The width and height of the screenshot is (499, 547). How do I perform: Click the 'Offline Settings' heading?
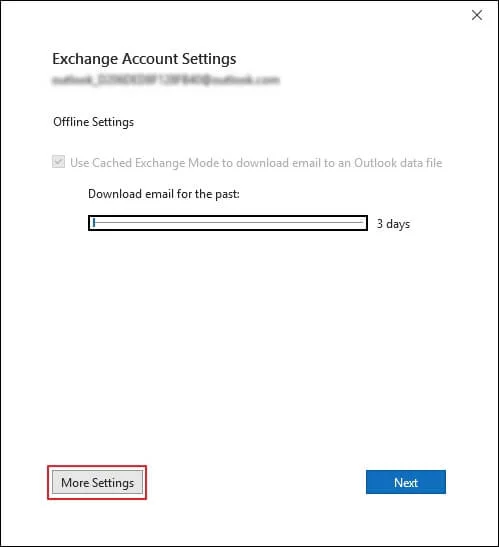click(94, 122)
